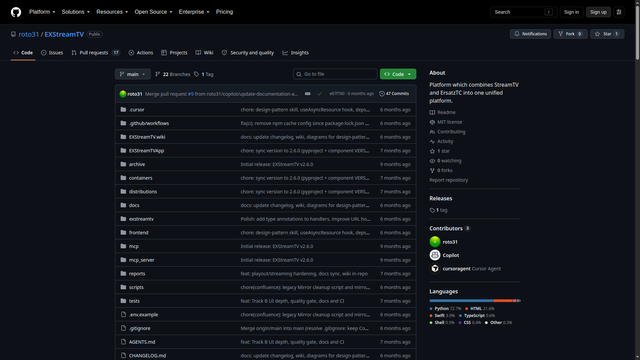Switch to the Wiki tab

(x=204, y=53)
